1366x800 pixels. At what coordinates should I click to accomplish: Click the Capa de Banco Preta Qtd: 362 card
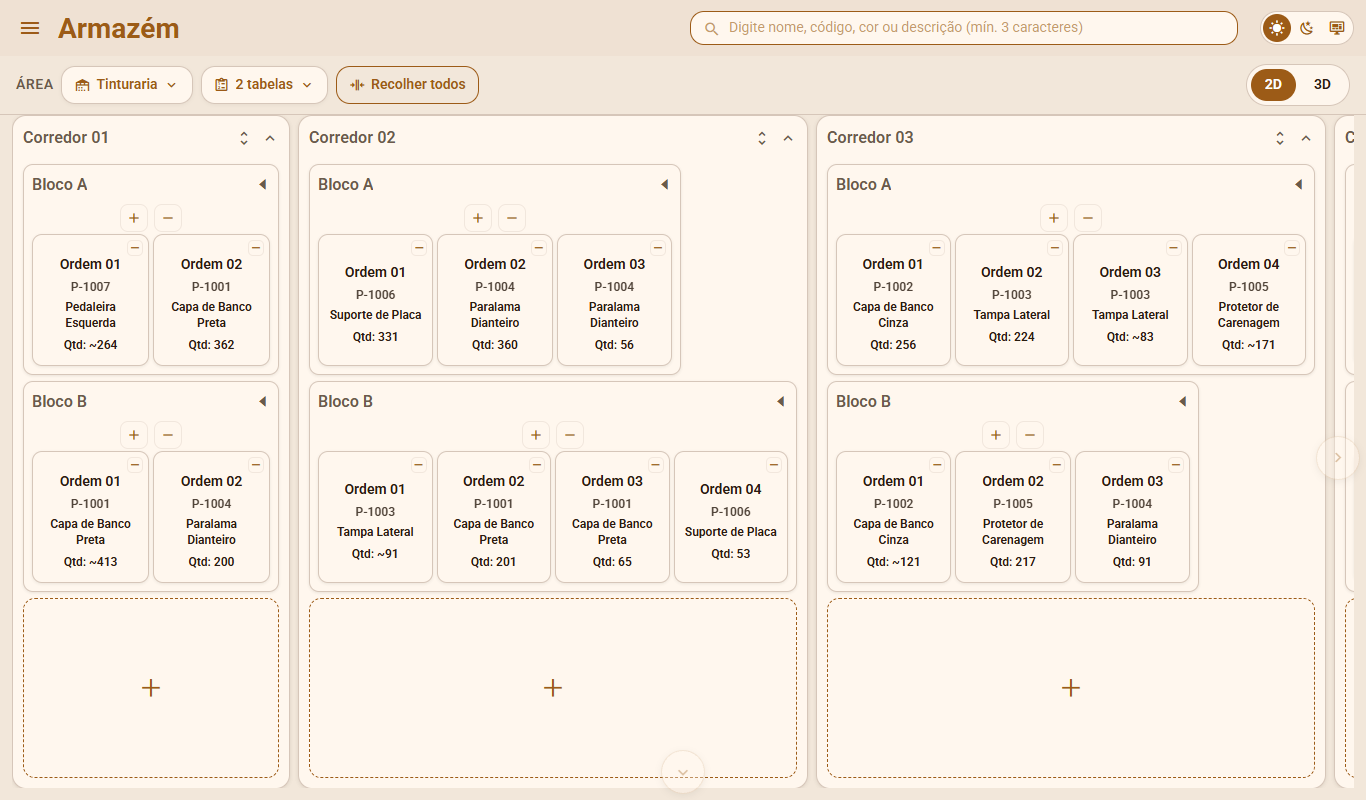[x=211, y=300]
